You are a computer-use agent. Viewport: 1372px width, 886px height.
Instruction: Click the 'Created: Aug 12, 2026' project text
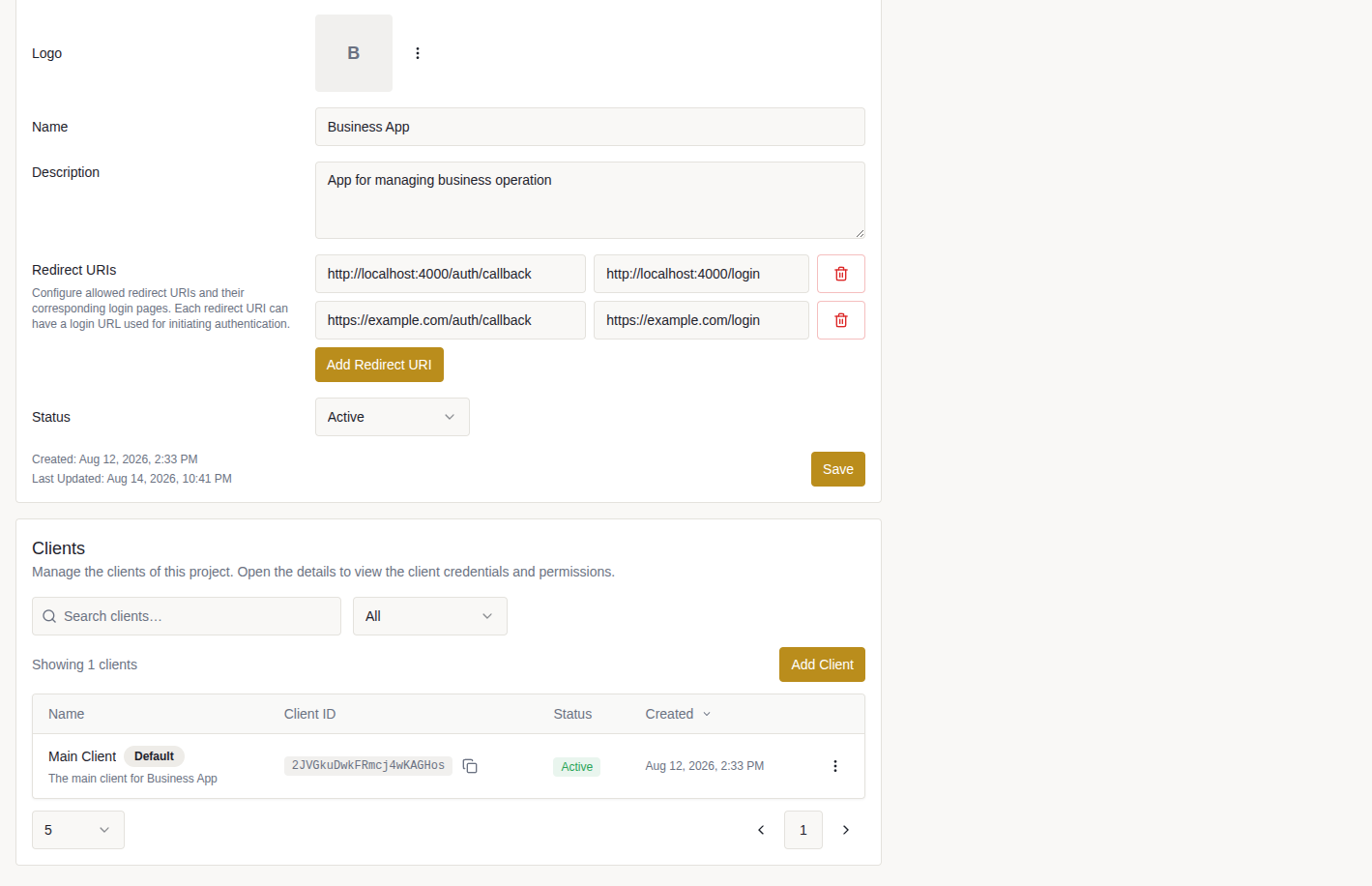click(115, 459)
